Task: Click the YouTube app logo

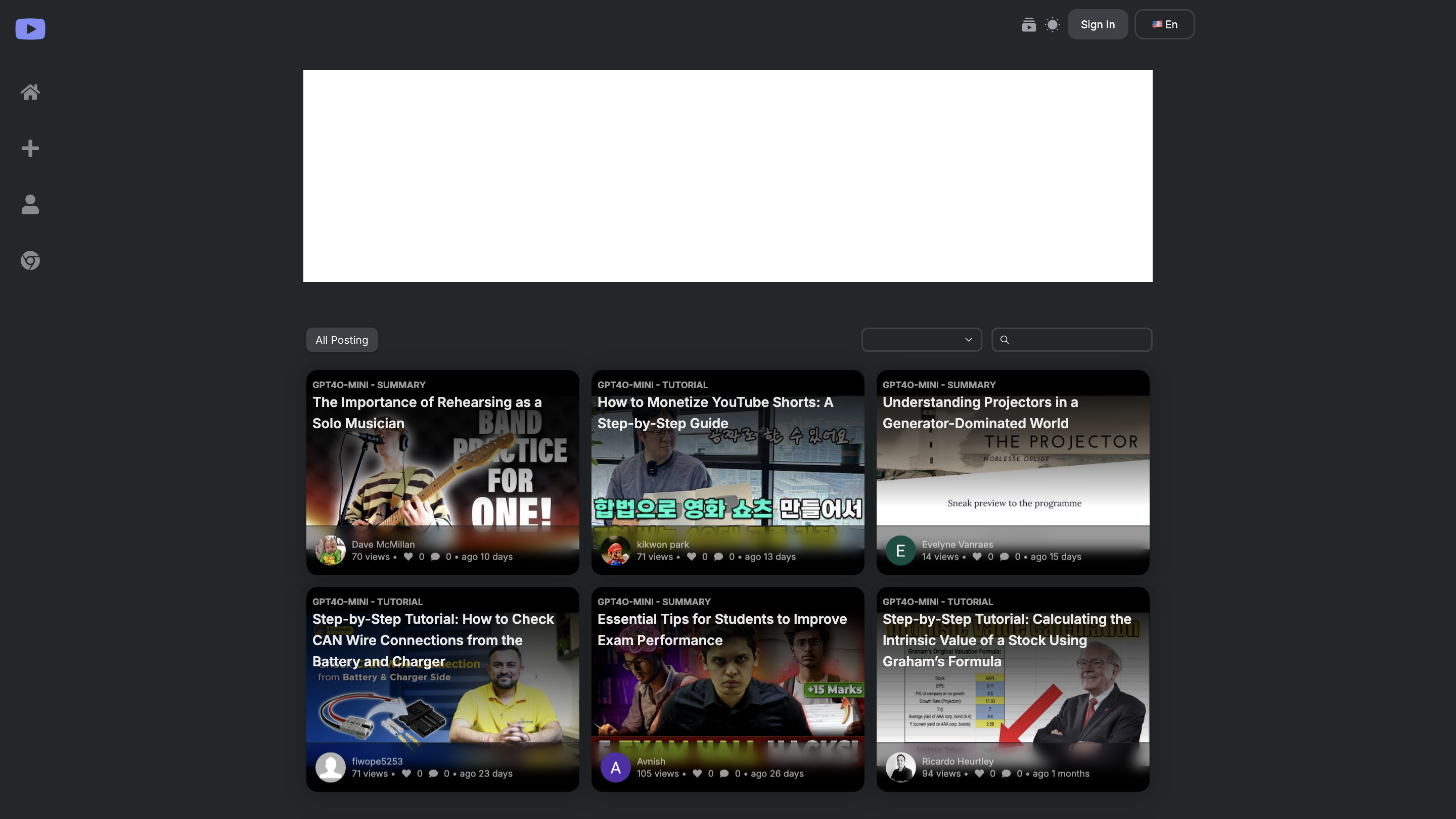Action: tap(30, 29)
